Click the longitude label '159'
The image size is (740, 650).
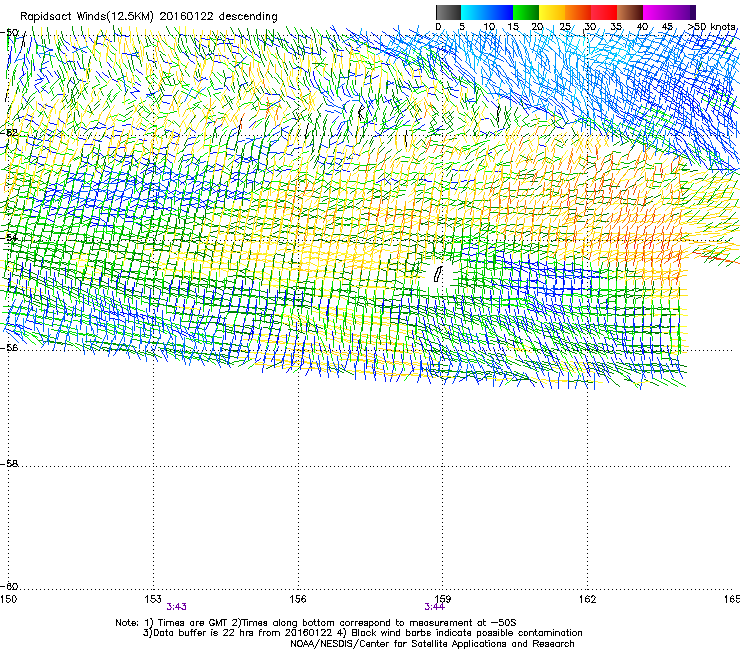(x=443, y=599)
